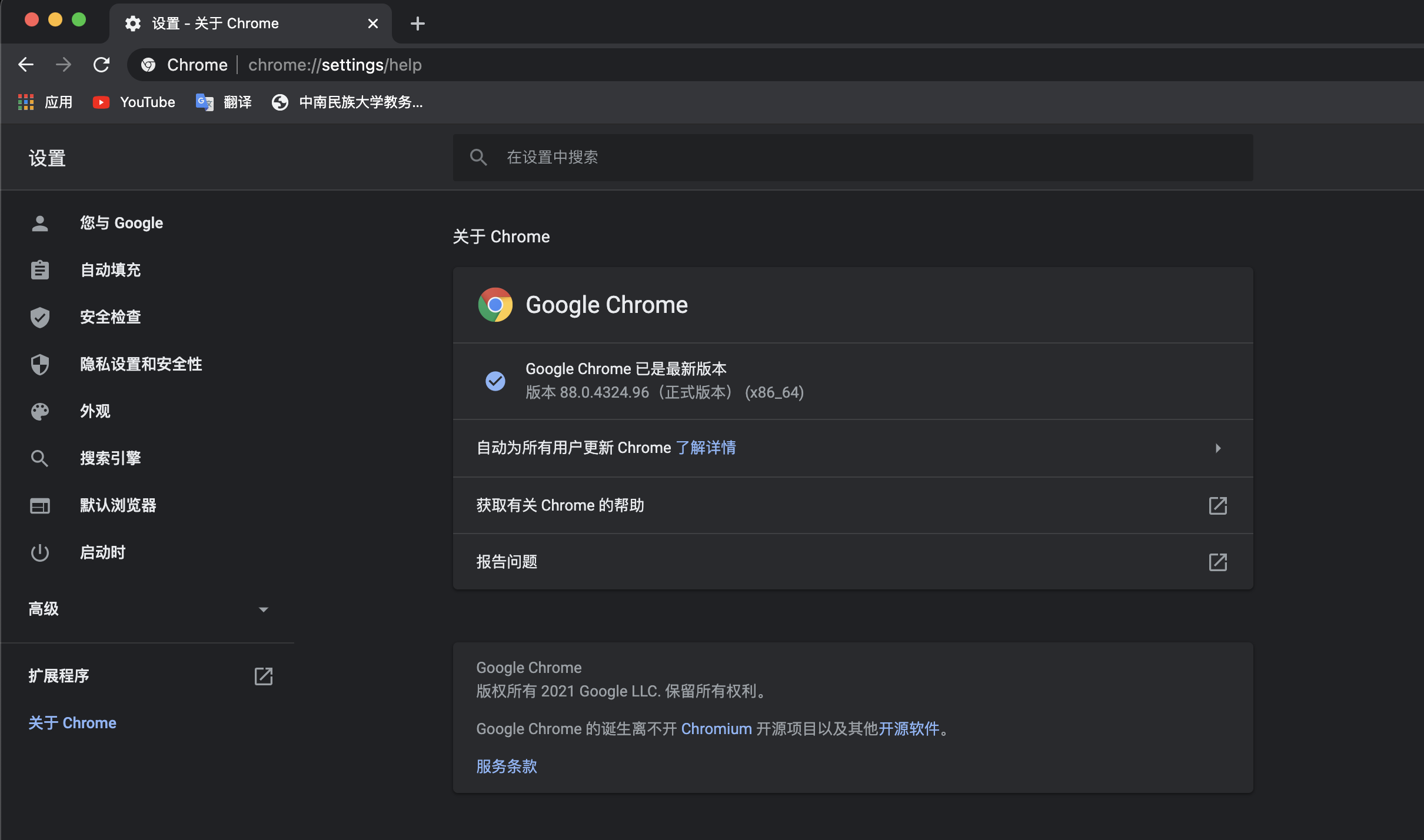Click the power icon for 启动时

(40, 552)
